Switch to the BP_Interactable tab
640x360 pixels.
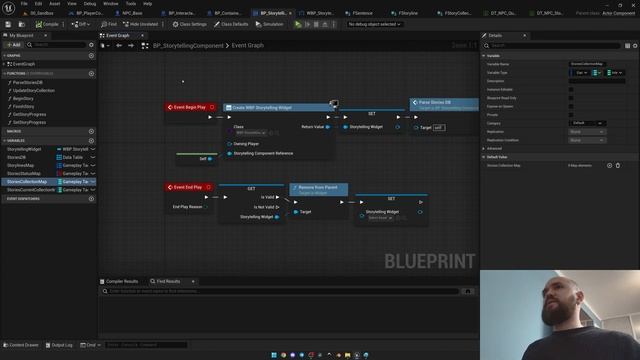tap(181, 13)
